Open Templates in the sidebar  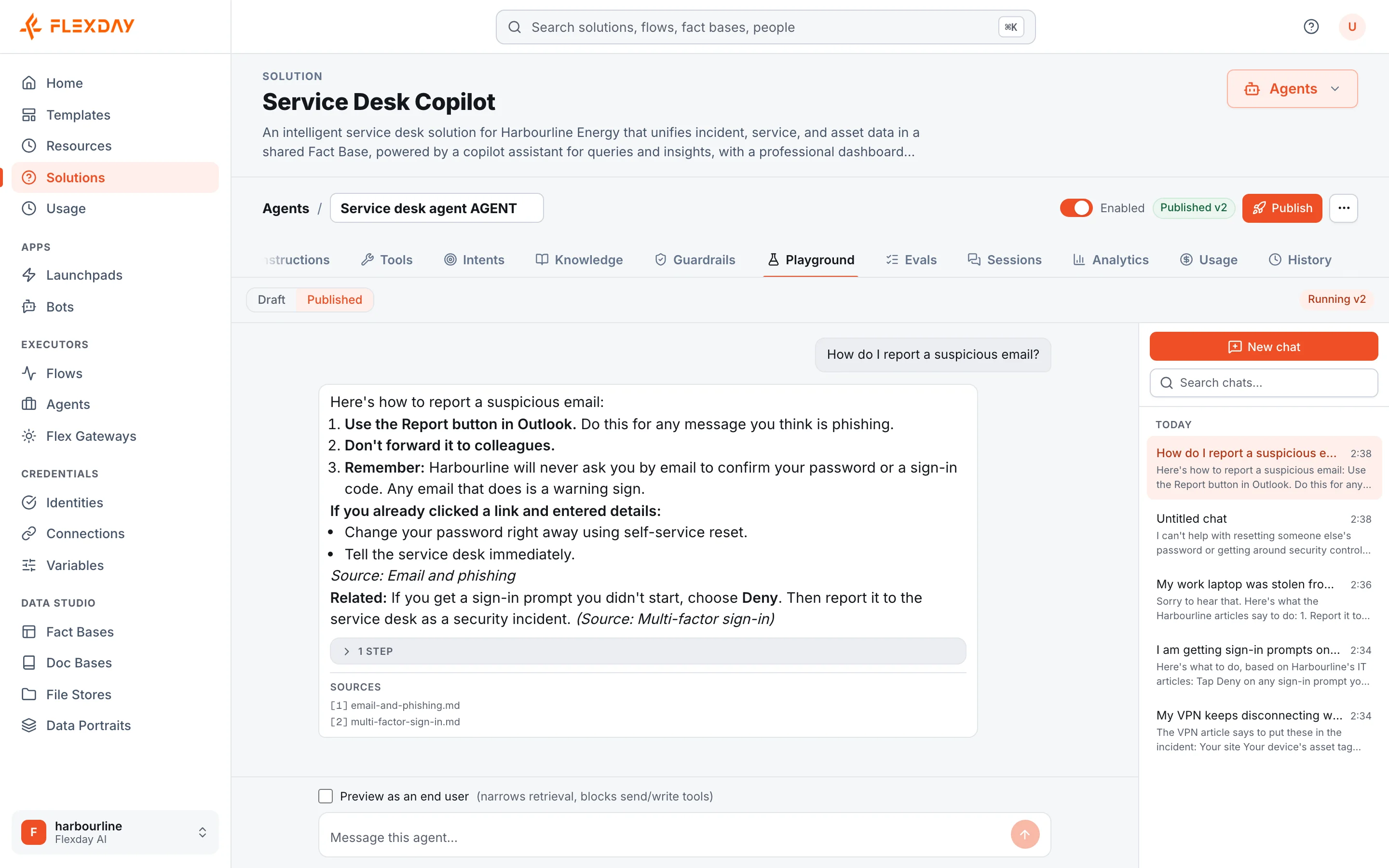click(x=115, y=115)
